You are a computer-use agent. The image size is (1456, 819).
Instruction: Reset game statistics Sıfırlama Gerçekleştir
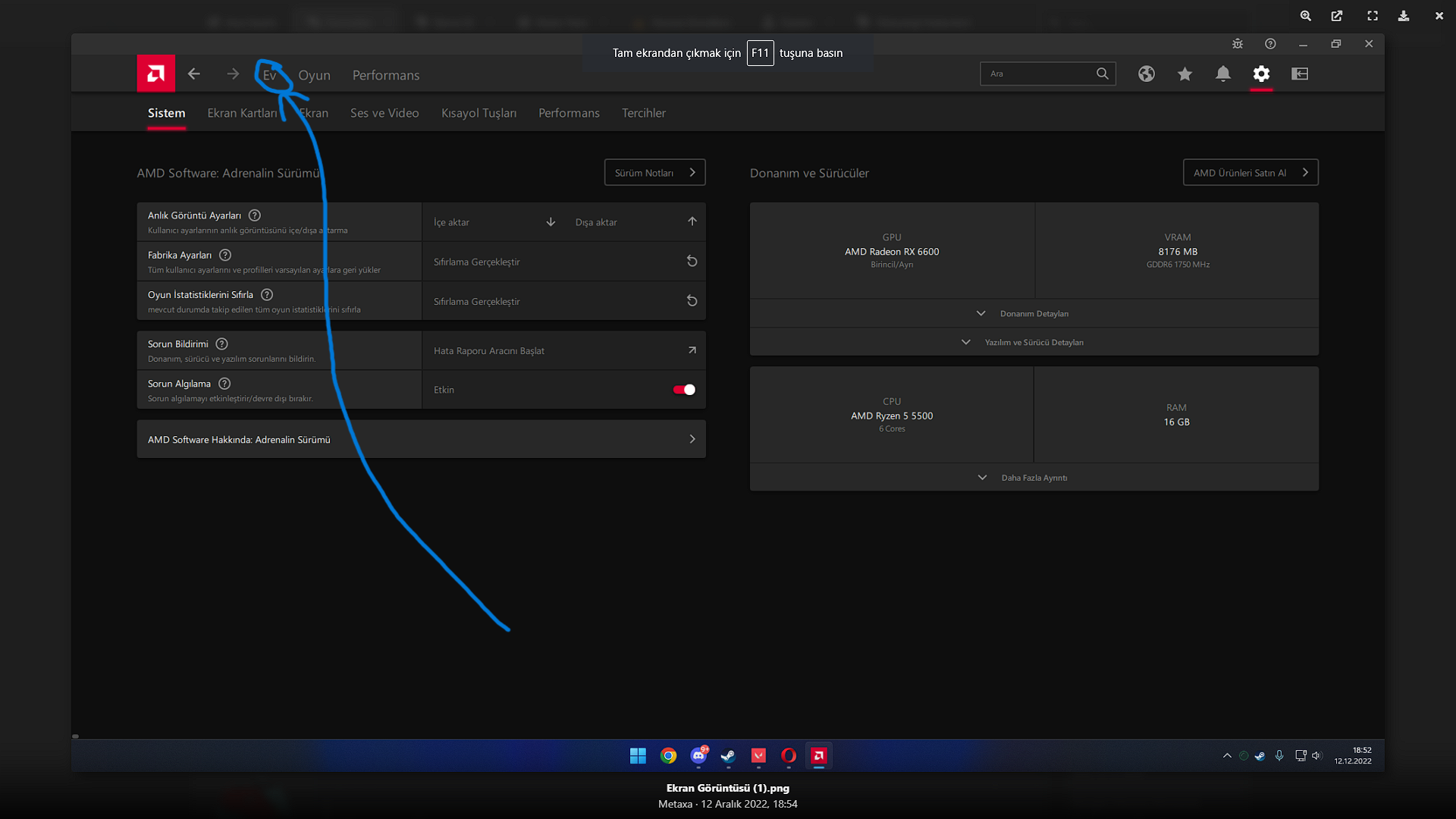point(564,301)
